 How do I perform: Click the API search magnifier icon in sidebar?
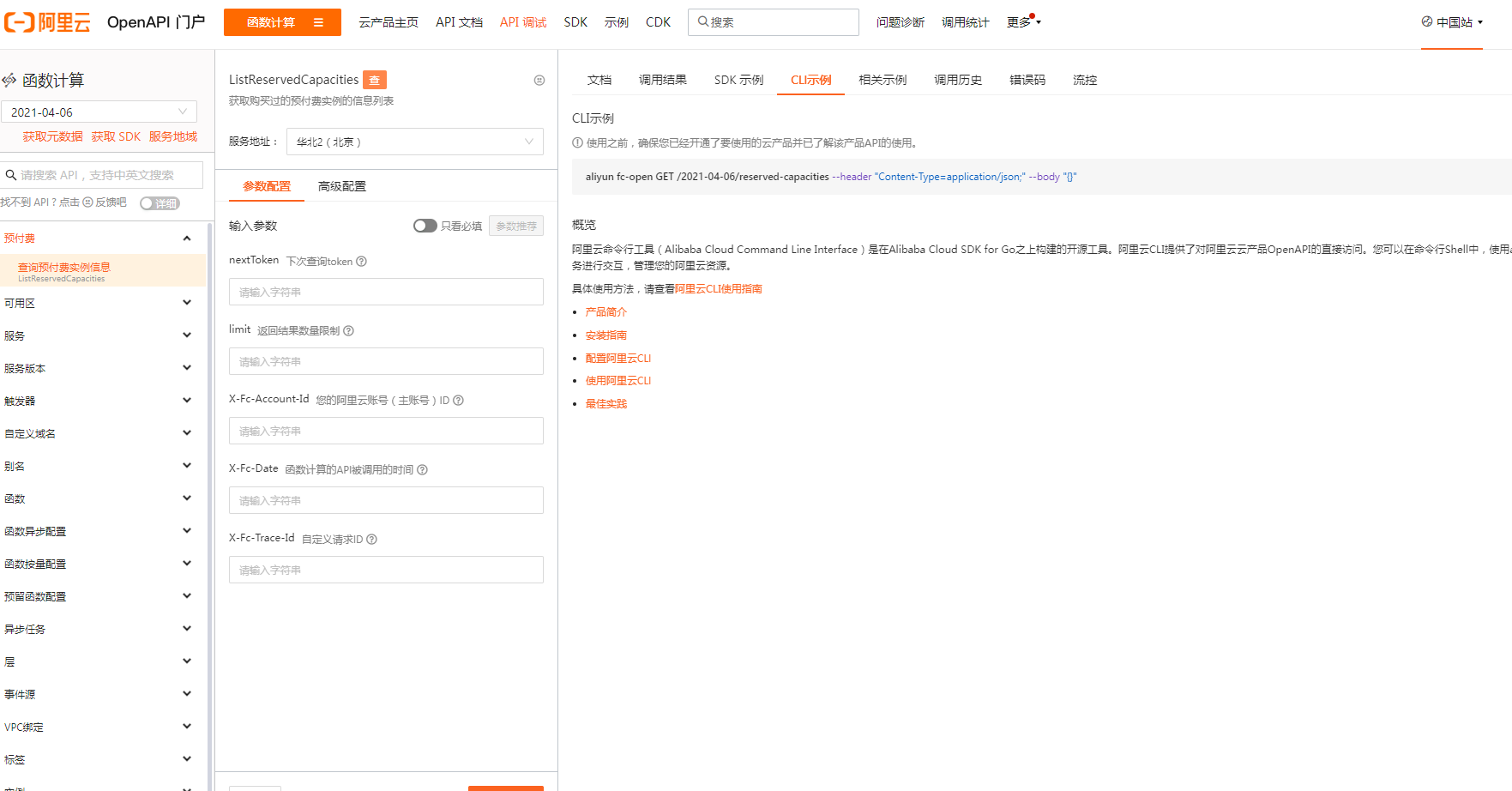pyautogui.click(x=11, y=175)
